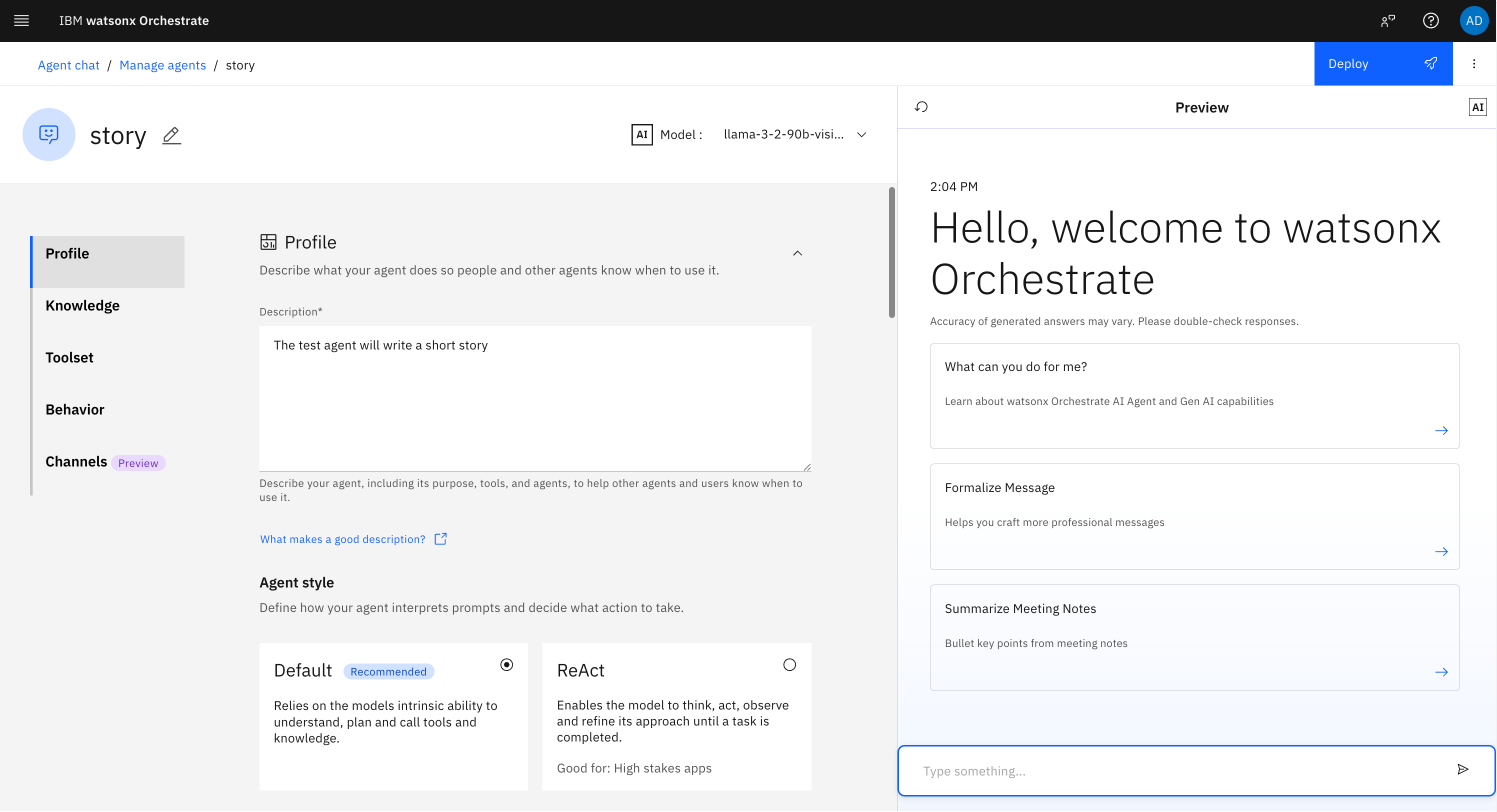
Task: Click the story breadcrumb text
Action: 240,65
